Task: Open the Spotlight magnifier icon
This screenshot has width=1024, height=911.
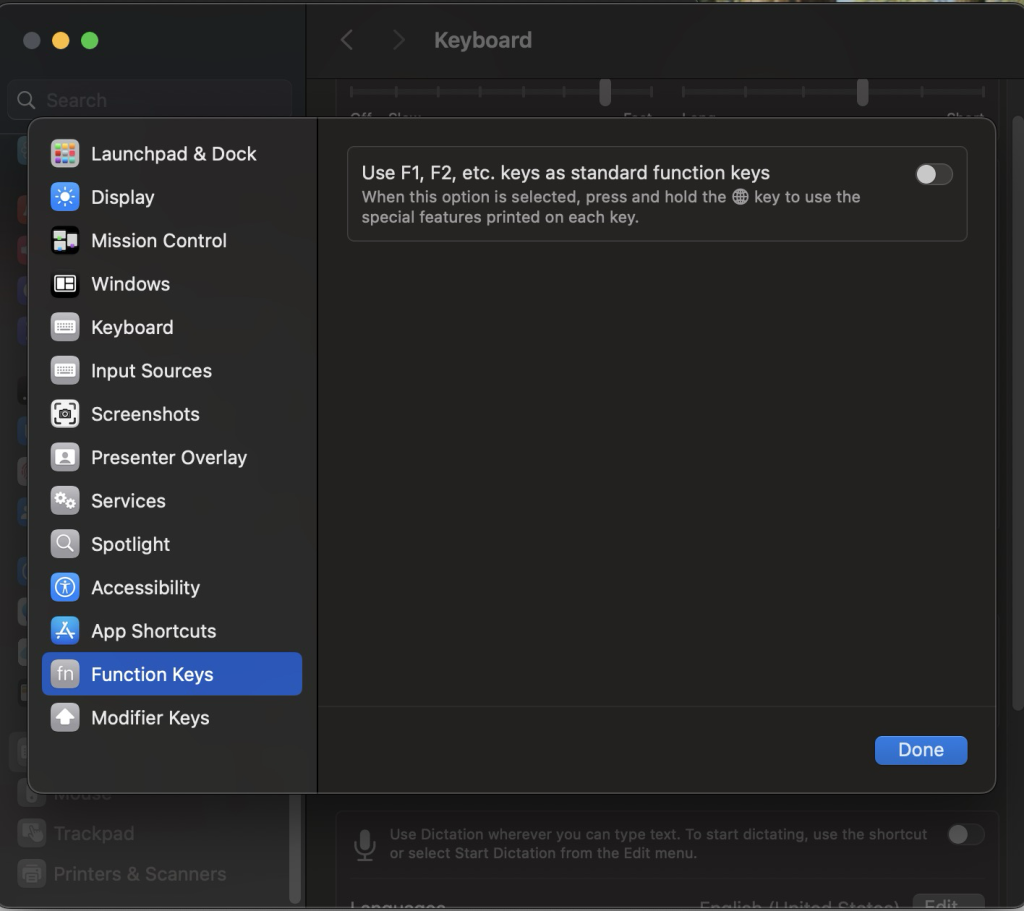Action: click(x=65, y=544)
